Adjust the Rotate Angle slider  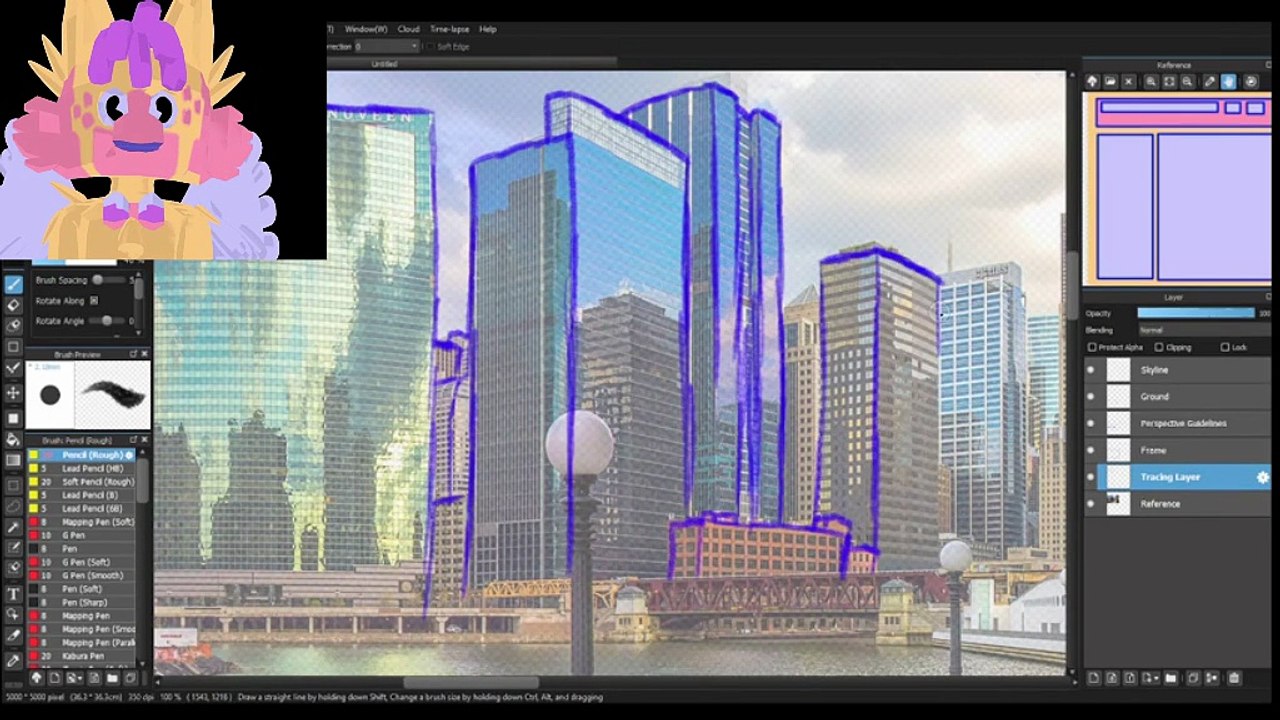point(109,321)
